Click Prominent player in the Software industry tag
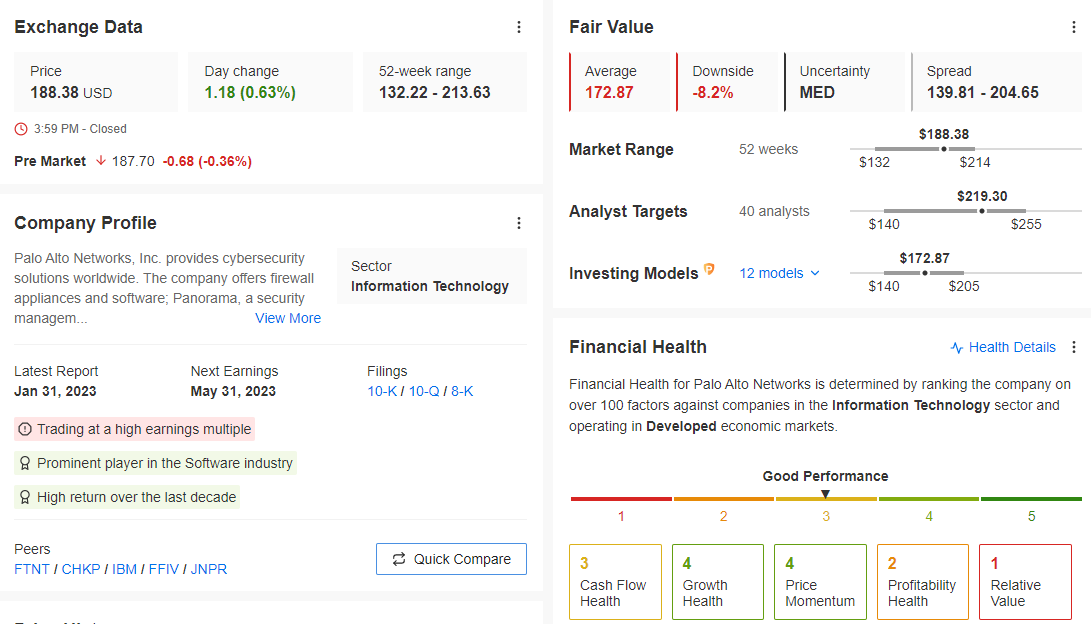 [x=156, y=463]
